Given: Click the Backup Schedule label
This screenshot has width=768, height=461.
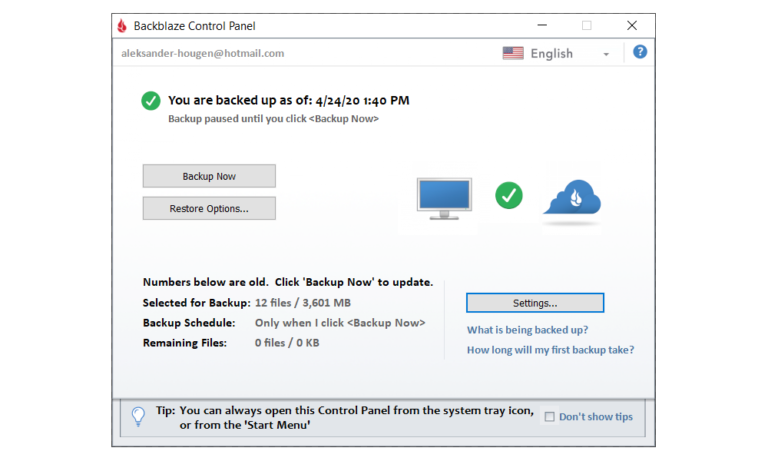Looking at the screenshot, I should (189, 323).
